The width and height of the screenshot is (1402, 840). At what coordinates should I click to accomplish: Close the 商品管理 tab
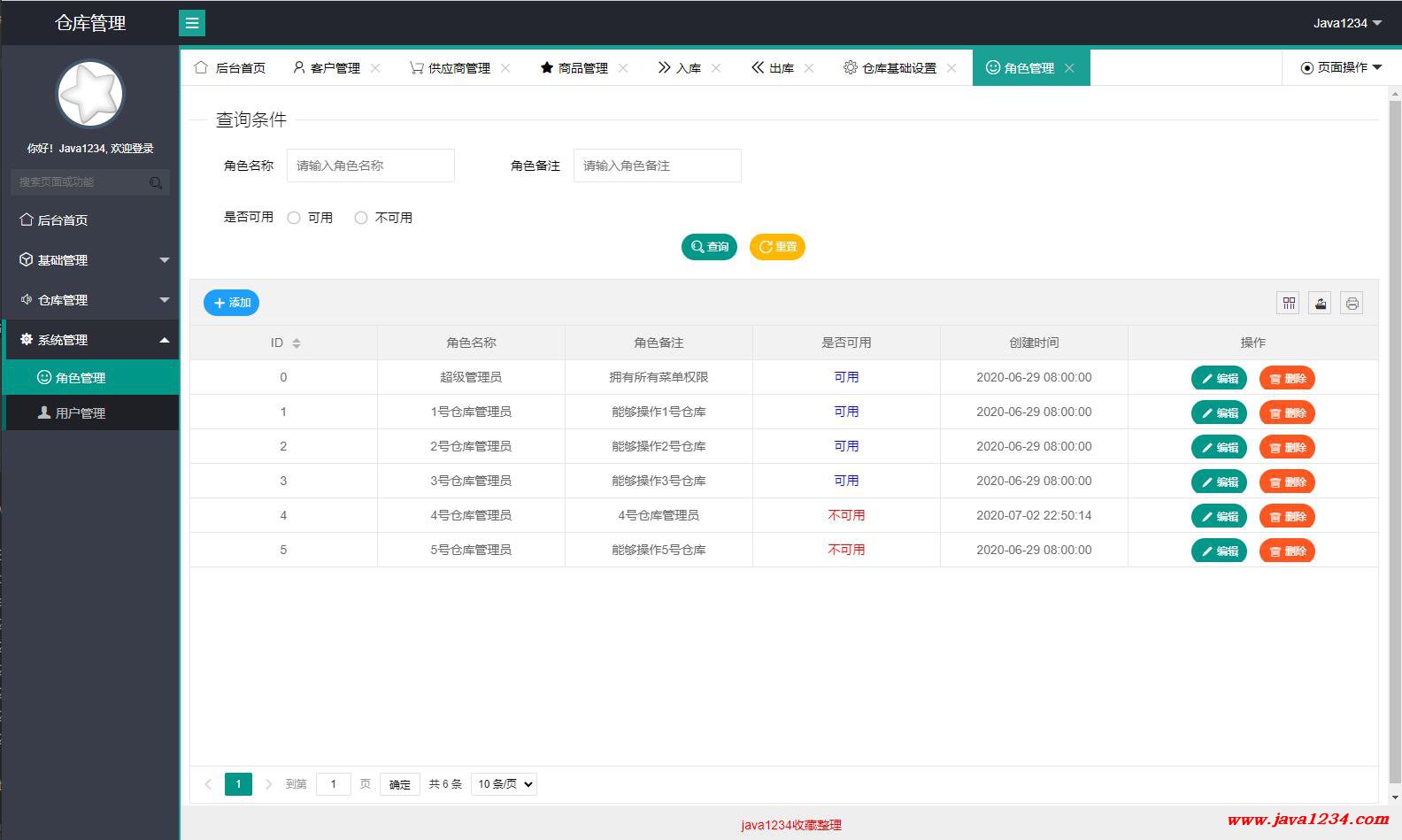623,68
